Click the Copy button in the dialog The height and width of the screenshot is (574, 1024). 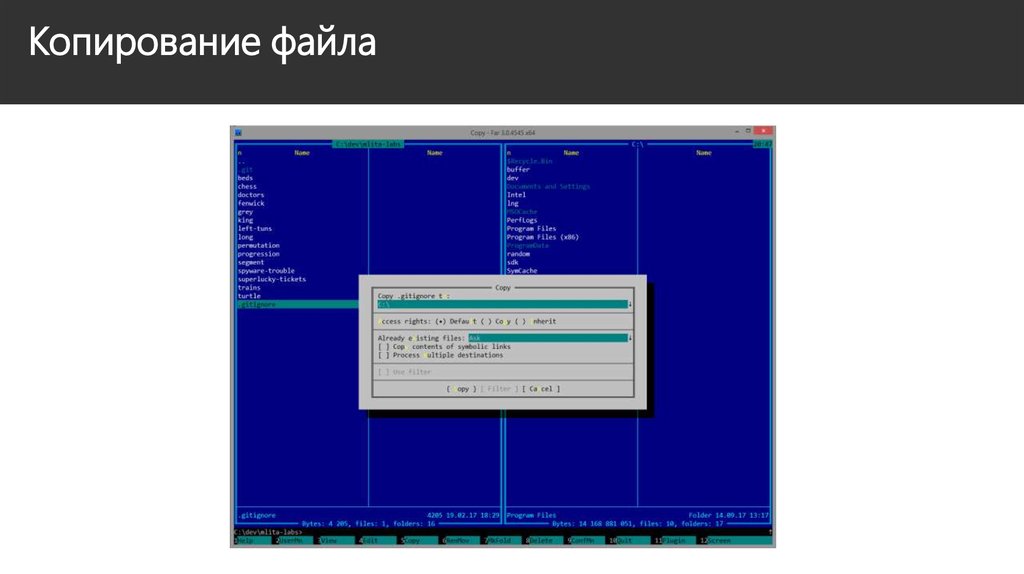click(x=461, y=389)
